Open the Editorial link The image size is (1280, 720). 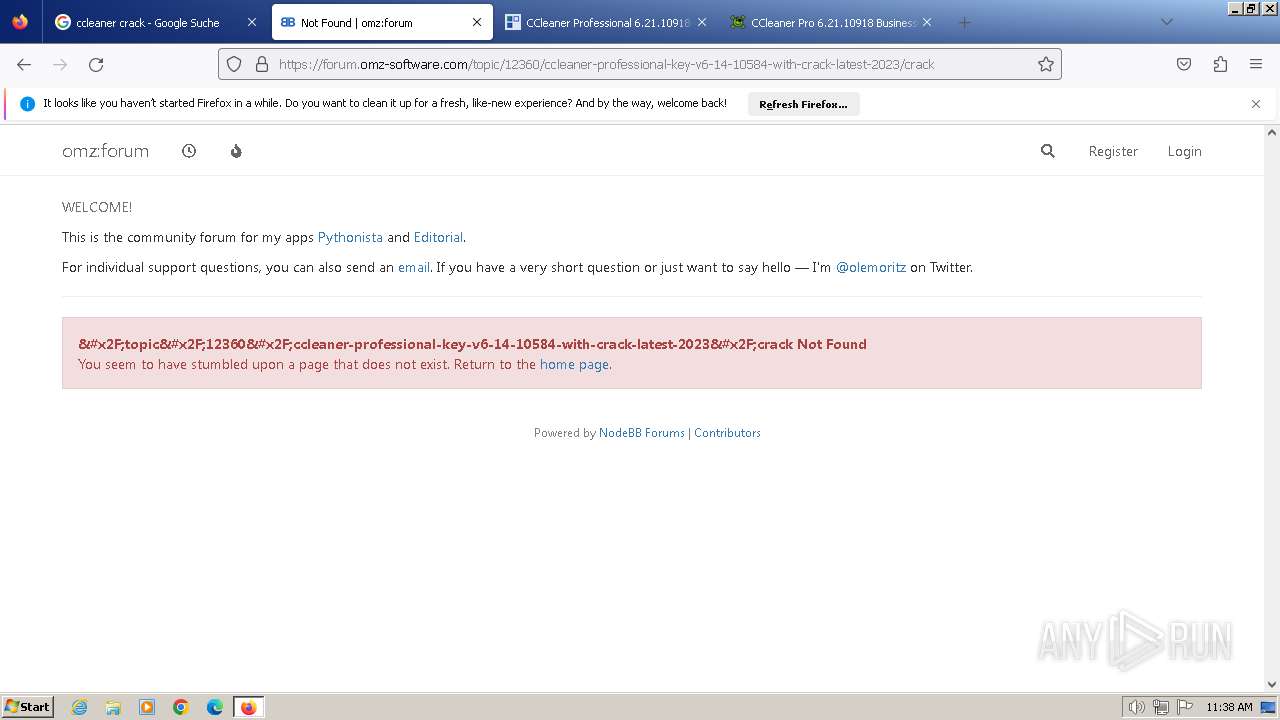point(438,237)
